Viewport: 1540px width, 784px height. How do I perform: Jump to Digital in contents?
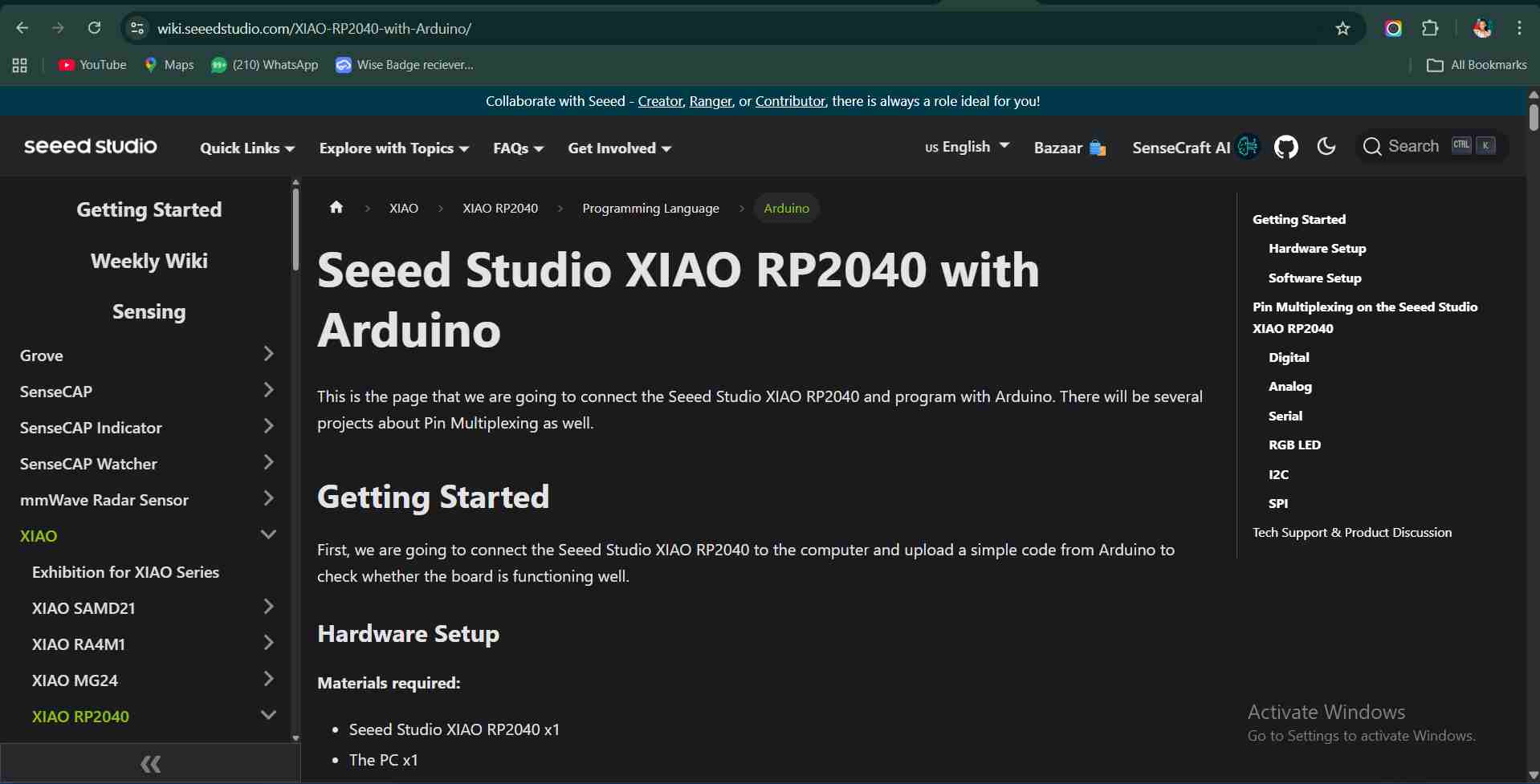coord(1289,357)
